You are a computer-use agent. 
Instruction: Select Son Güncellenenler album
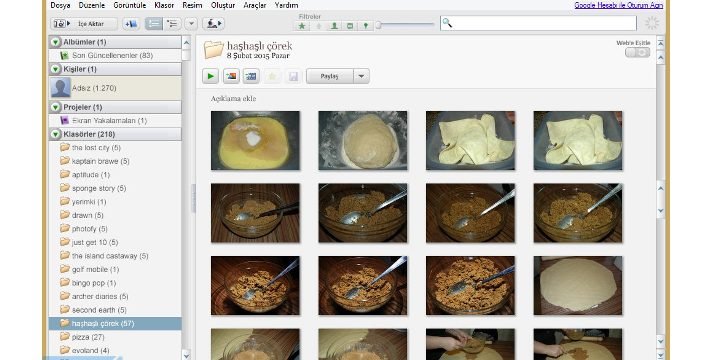(x=115, y=55)
